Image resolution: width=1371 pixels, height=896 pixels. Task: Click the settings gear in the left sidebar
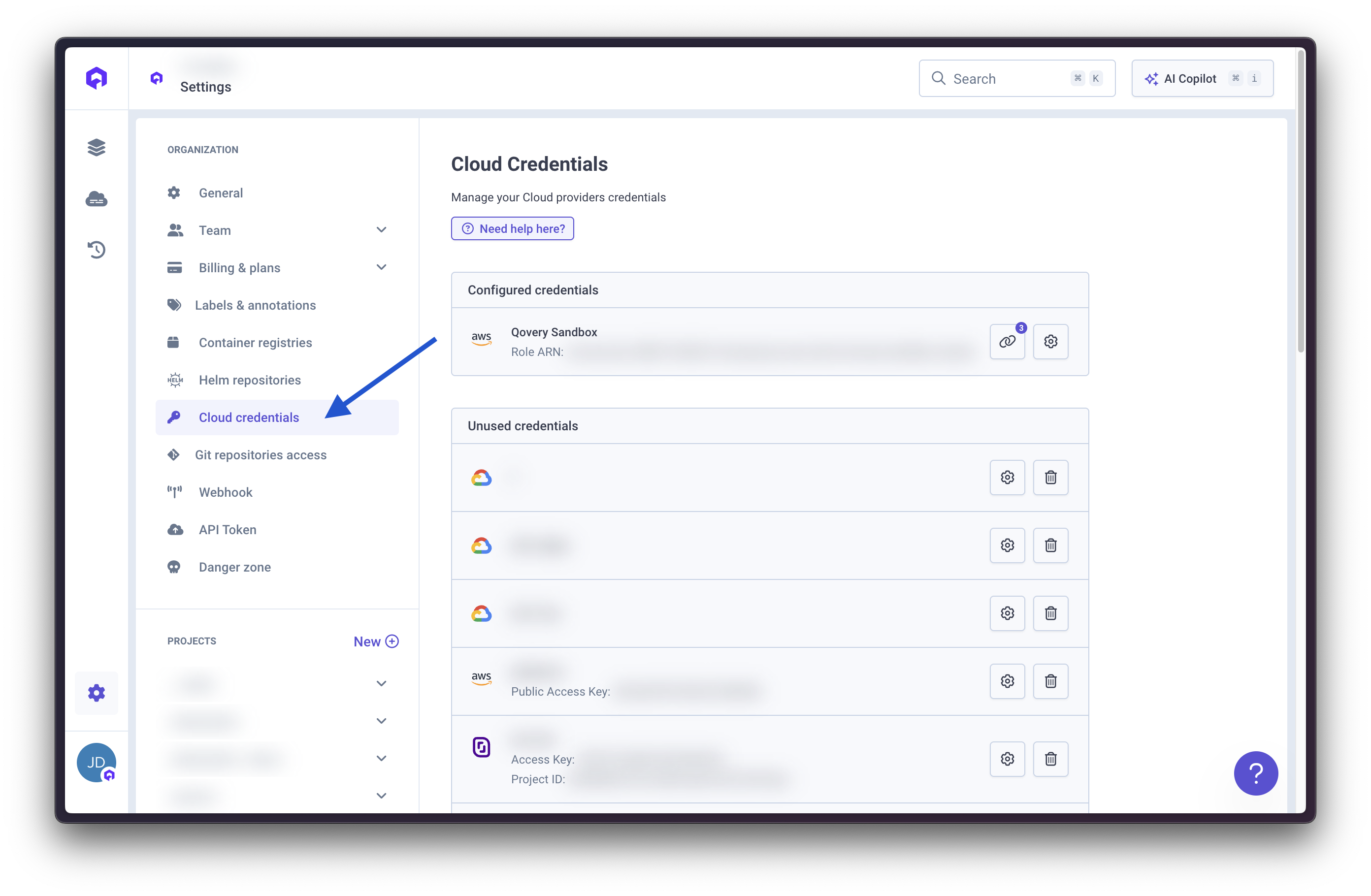point(96,693)
